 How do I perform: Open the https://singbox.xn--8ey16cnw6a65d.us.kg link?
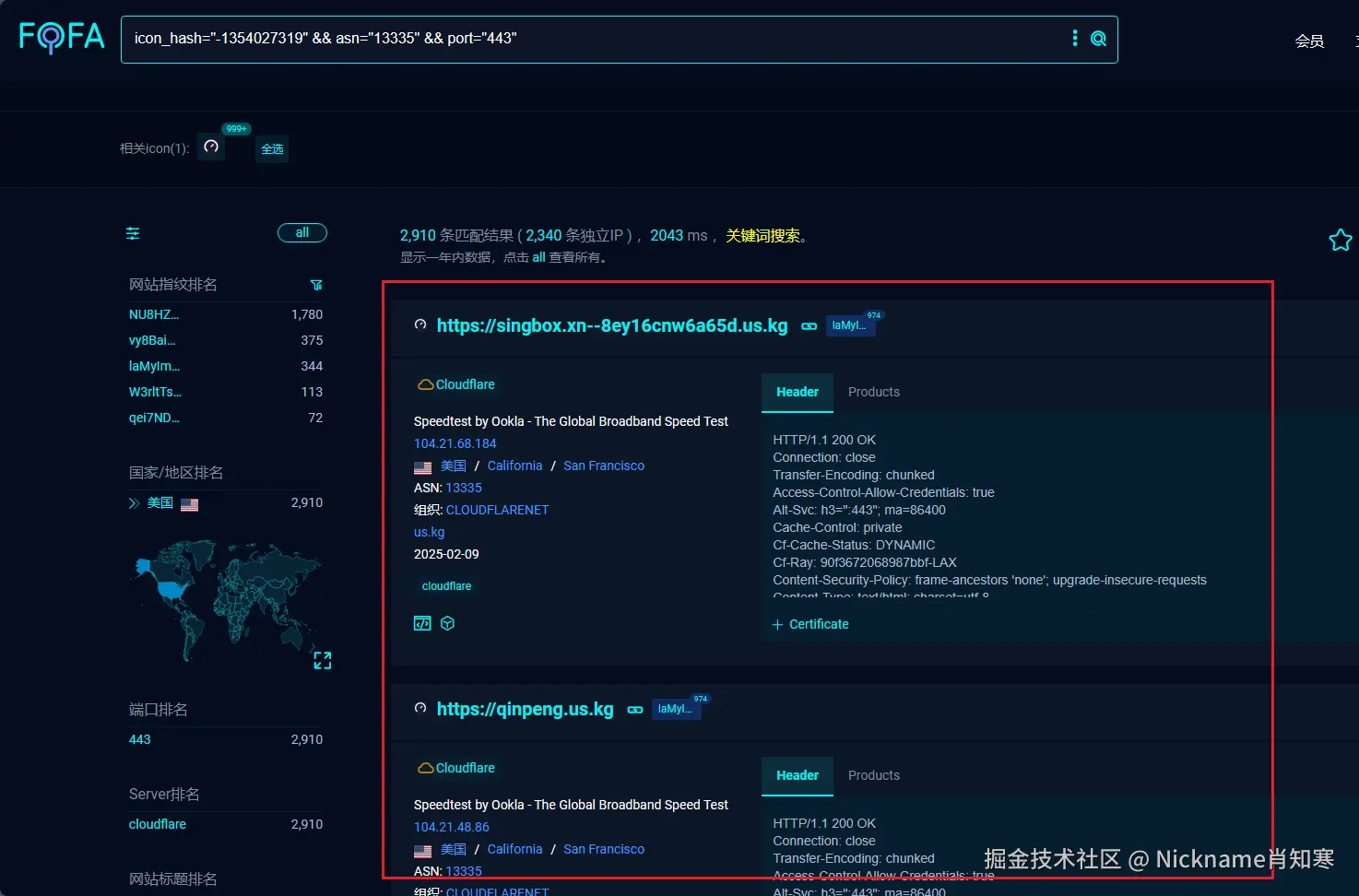coord(612,325)
